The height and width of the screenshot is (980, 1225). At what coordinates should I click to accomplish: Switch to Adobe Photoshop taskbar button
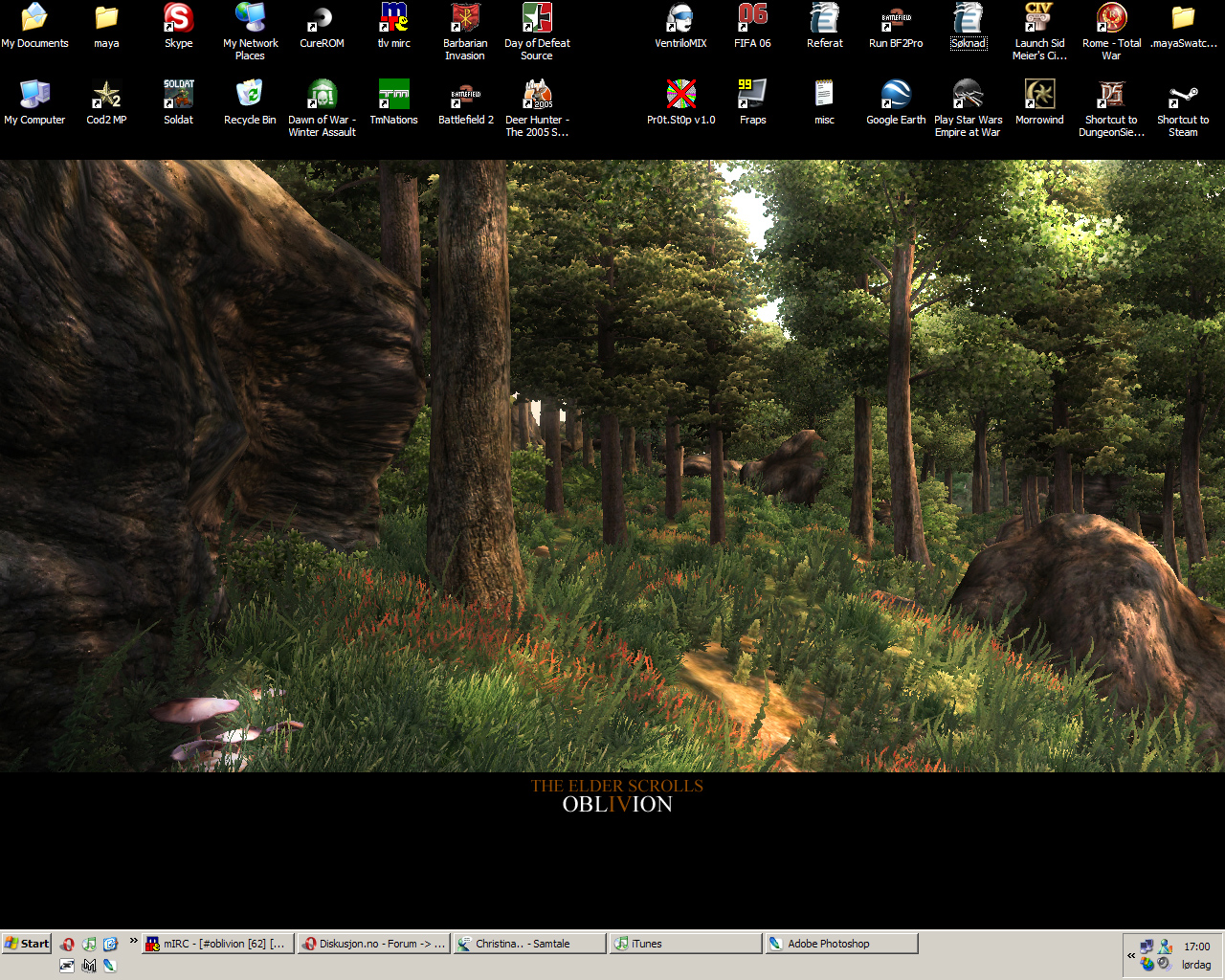click(x=842, y=944)
